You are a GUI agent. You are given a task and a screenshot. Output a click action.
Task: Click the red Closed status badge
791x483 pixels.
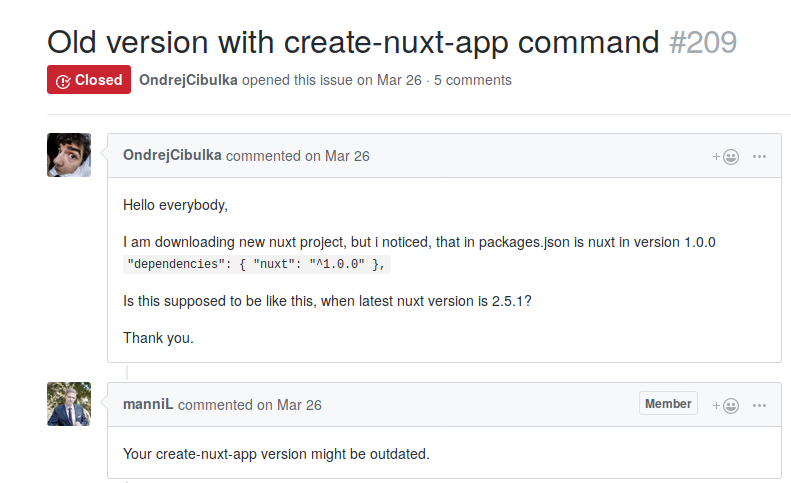(89, 80)
